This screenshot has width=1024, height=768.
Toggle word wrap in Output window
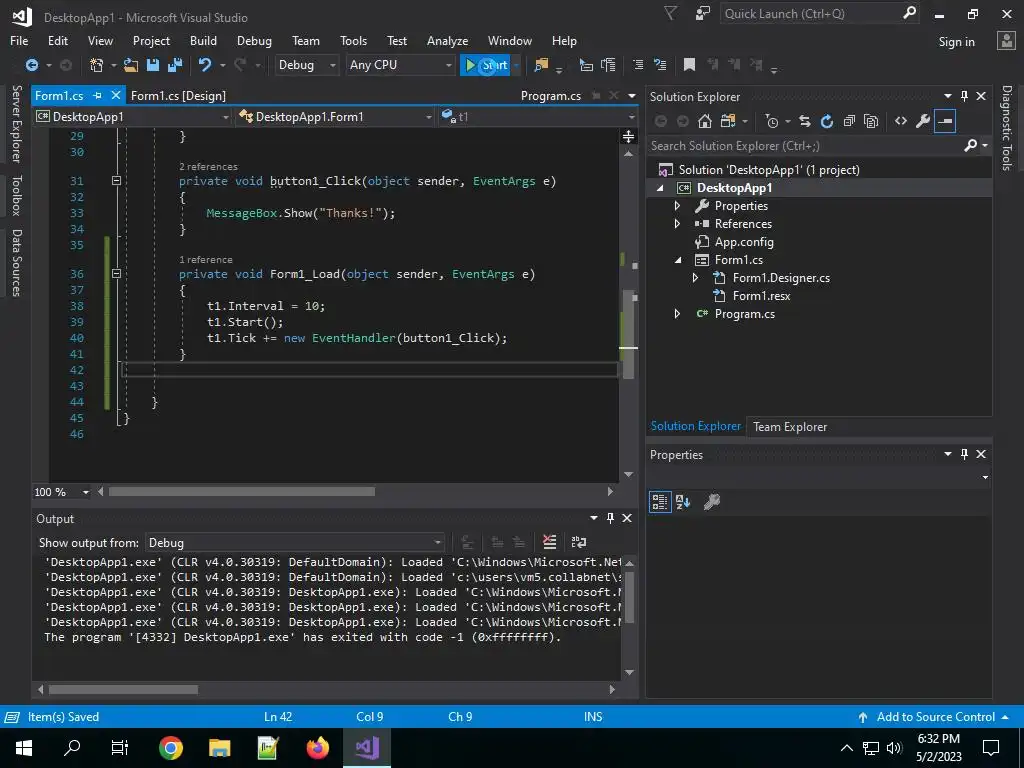pyautogui.click(x=579, y=542)
